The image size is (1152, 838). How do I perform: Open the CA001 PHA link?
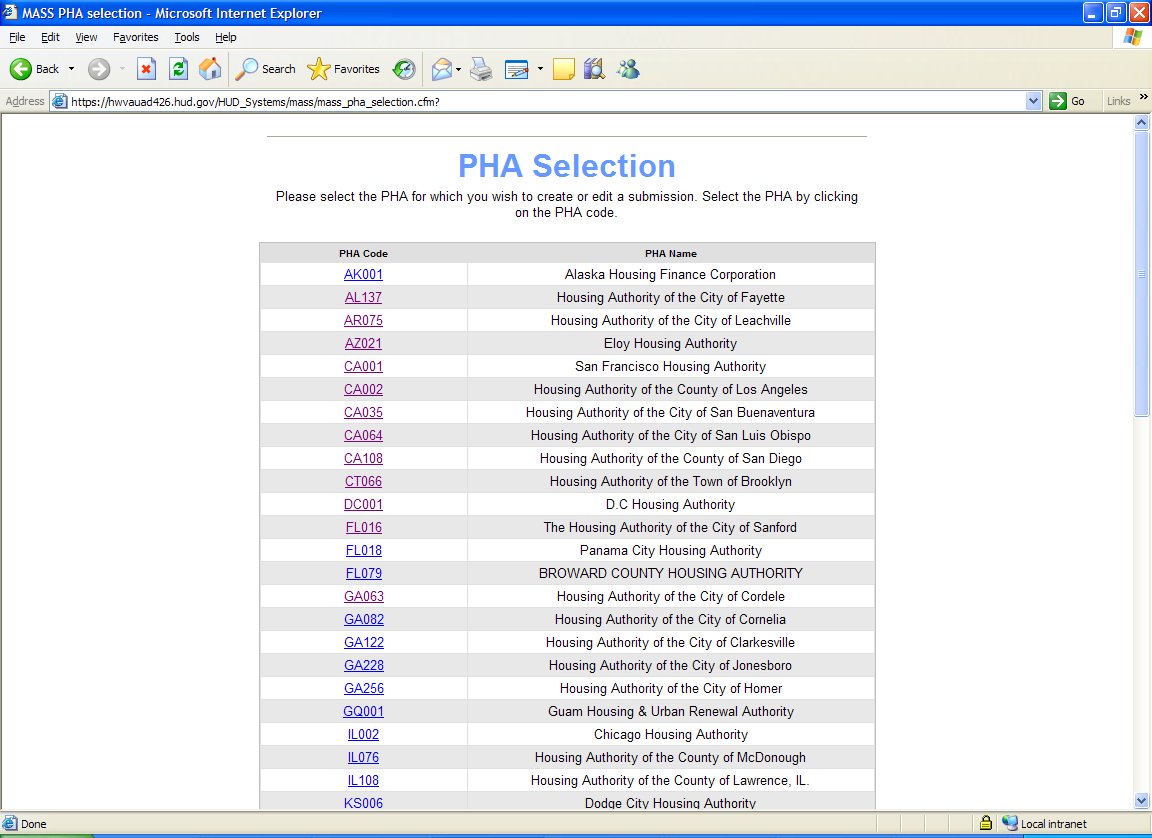363,366
